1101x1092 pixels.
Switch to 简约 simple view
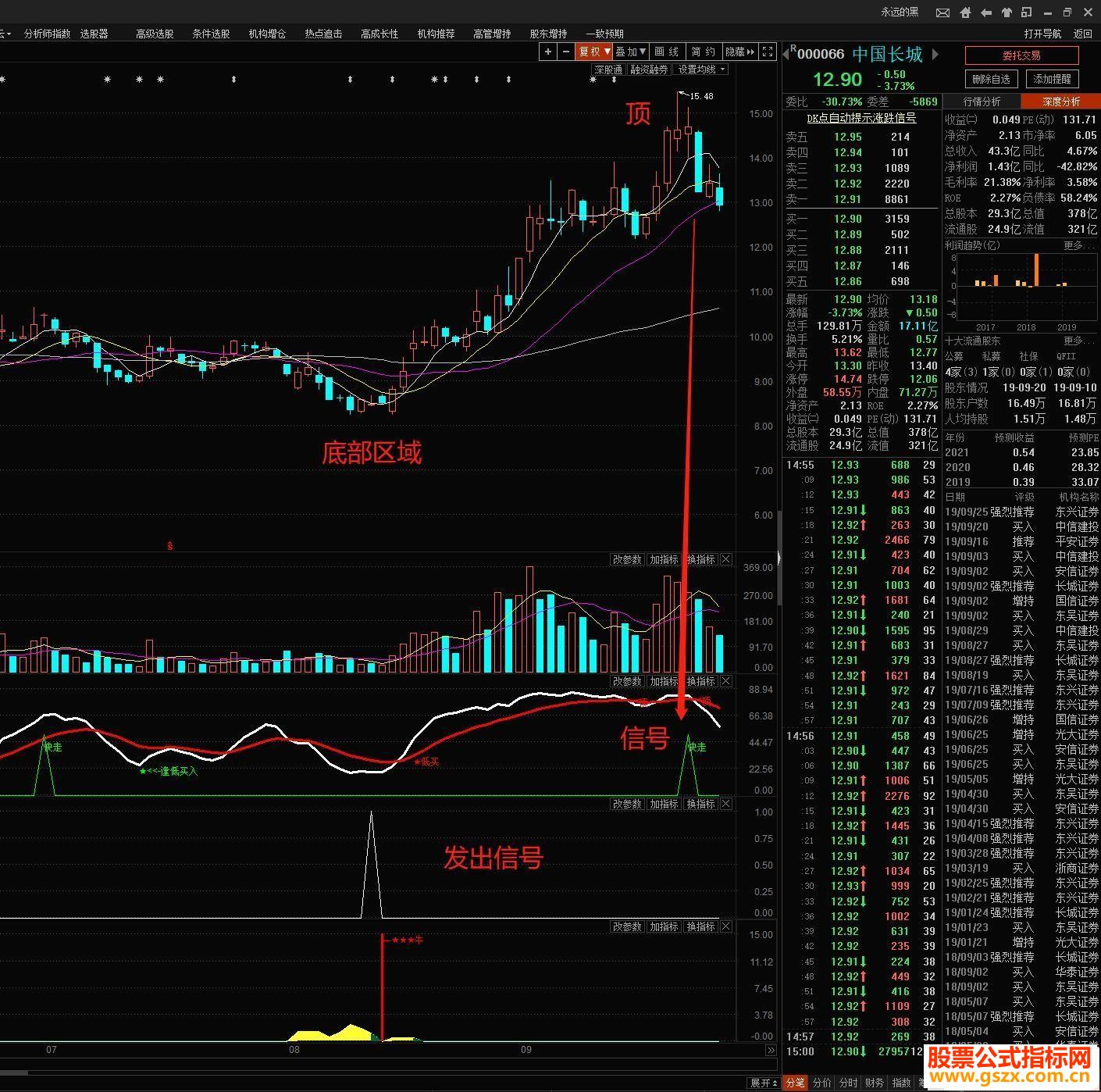pyautogui.click(x=704, y=52)
